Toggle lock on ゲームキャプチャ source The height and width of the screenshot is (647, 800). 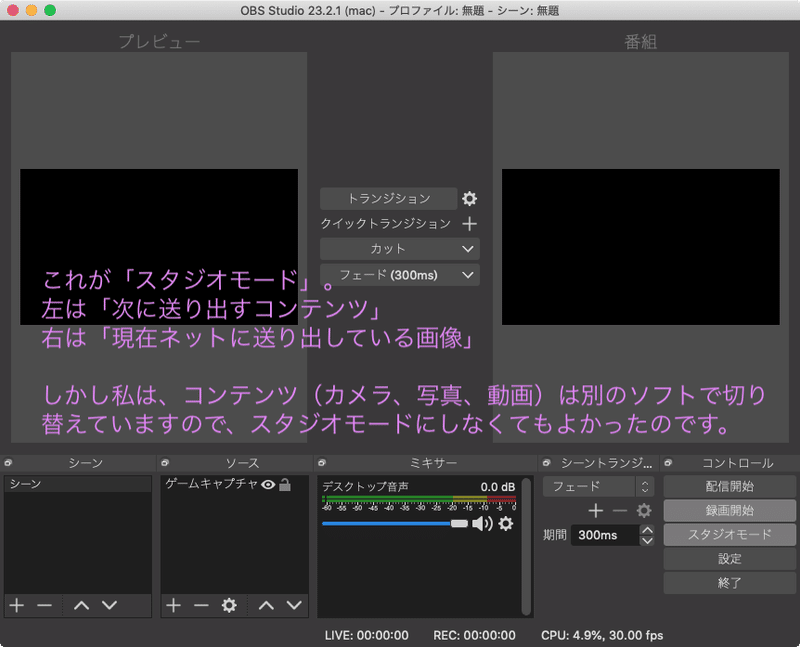pyautogui.click(x=285, y=485)
